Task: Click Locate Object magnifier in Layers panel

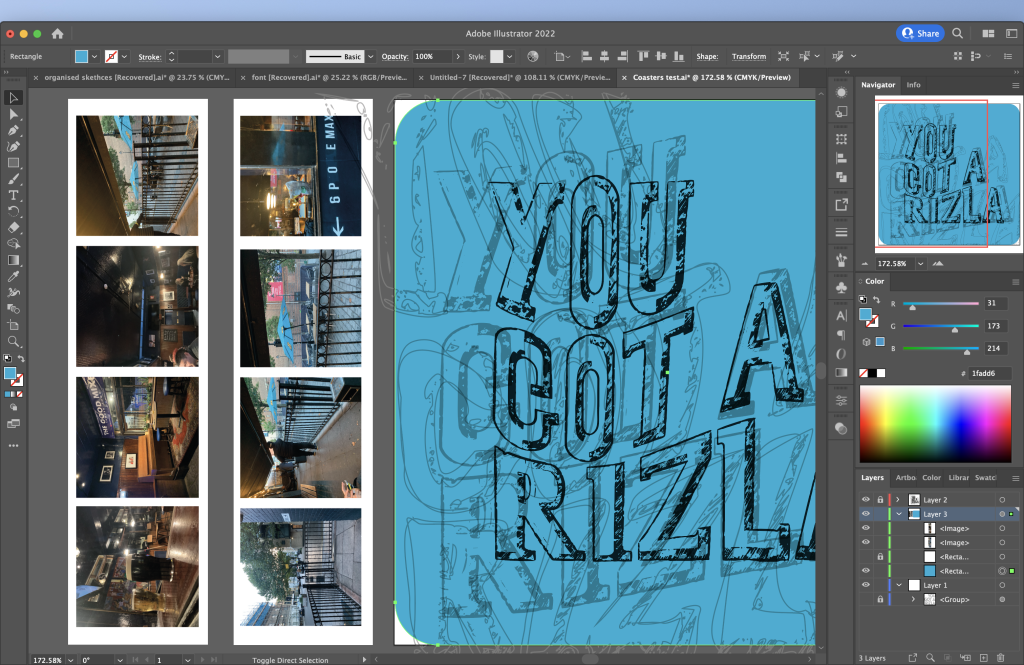Action: 930,658
